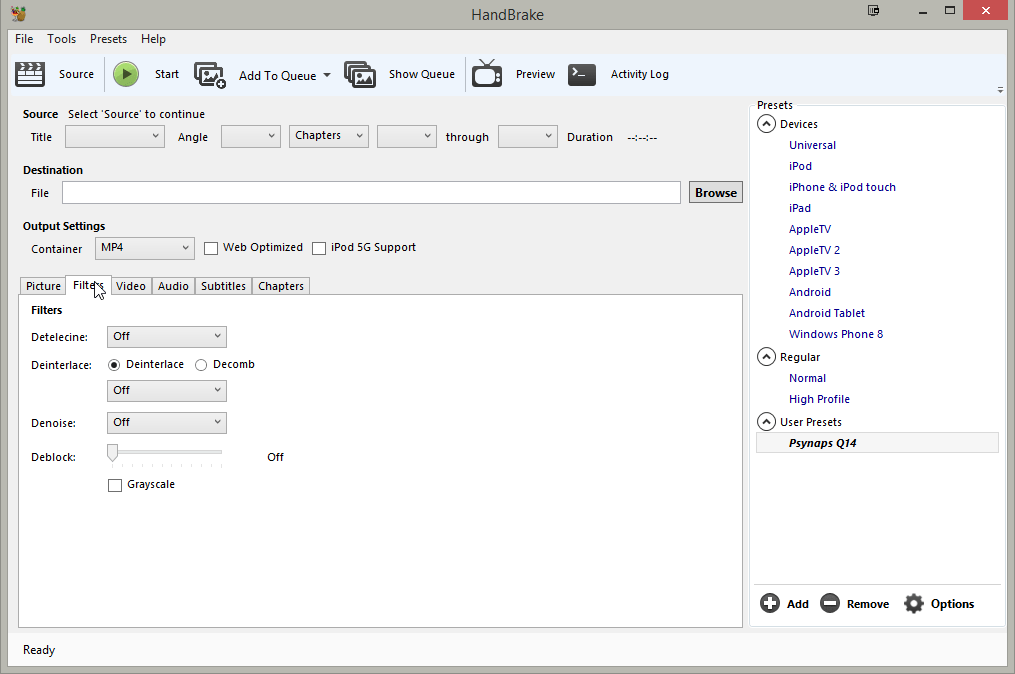1015x674 pixels.
Task: Open the start chapter dropdown before 'through'
Action: (x=407, y=136)
